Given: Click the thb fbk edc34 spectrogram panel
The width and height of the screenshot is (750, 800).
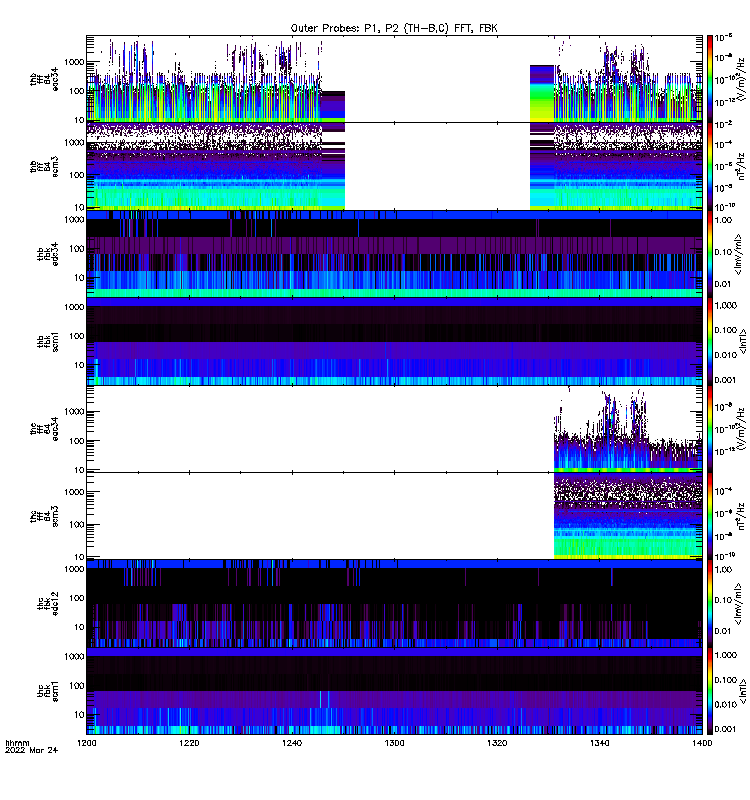Looking at the screenshot, I should pos(394,254).
